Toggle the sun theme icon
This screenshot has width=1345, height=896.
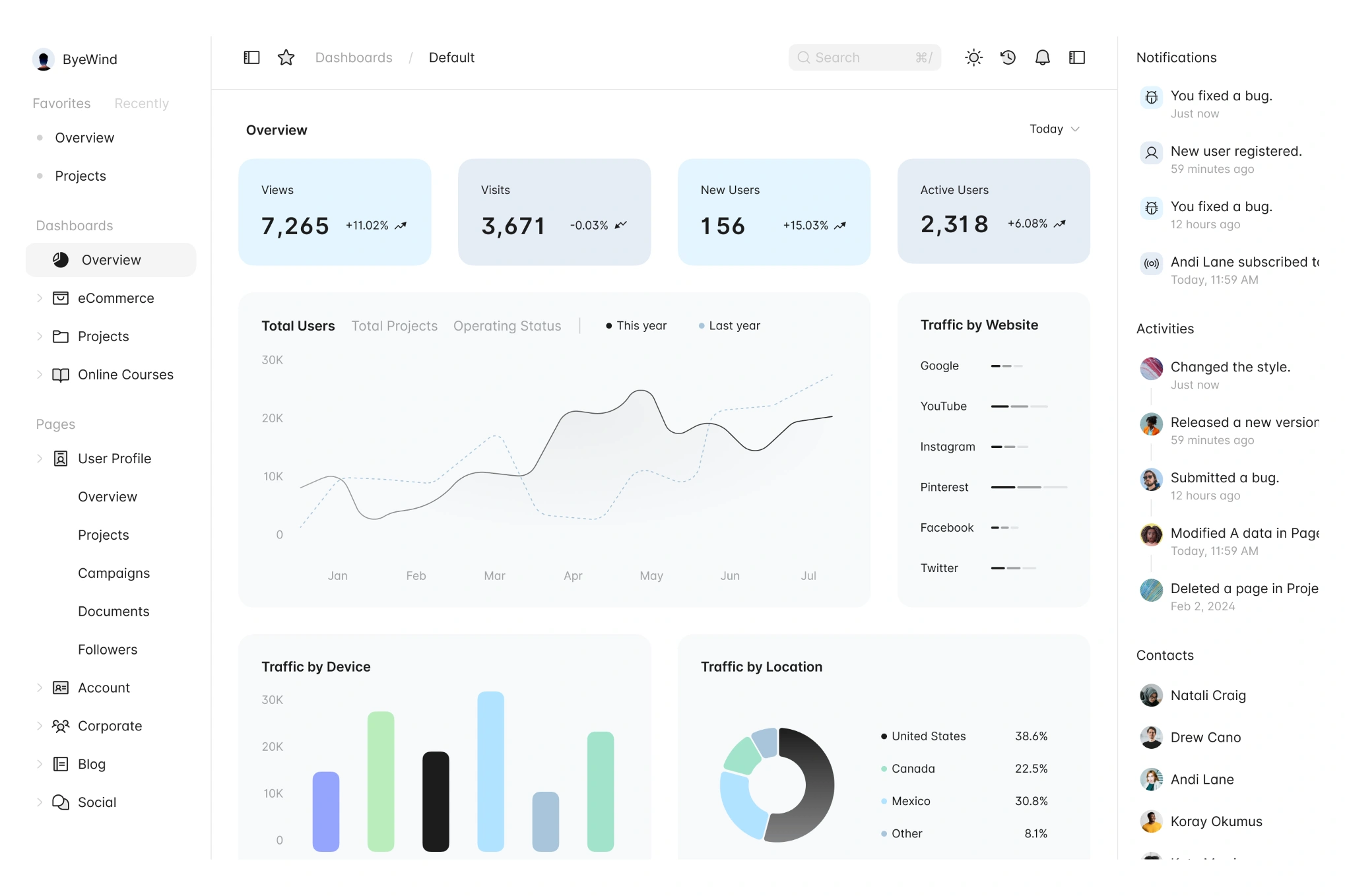click(x=973, y=57)
